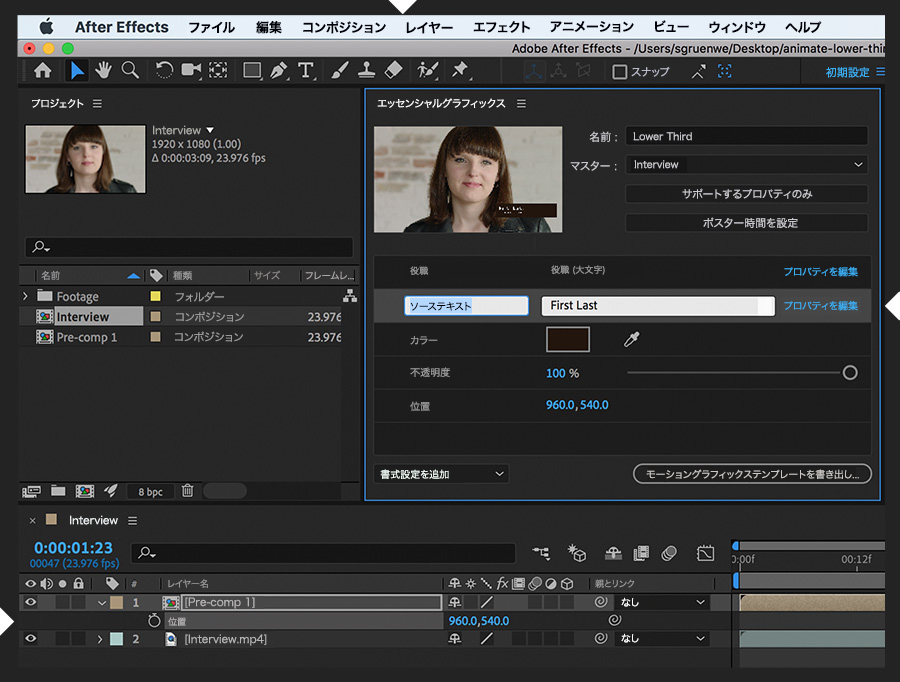Image resolution: width=900 pixels, height=682 pixels.
Task: Open the コンポジション menu in menu bar
Action: 343,27
